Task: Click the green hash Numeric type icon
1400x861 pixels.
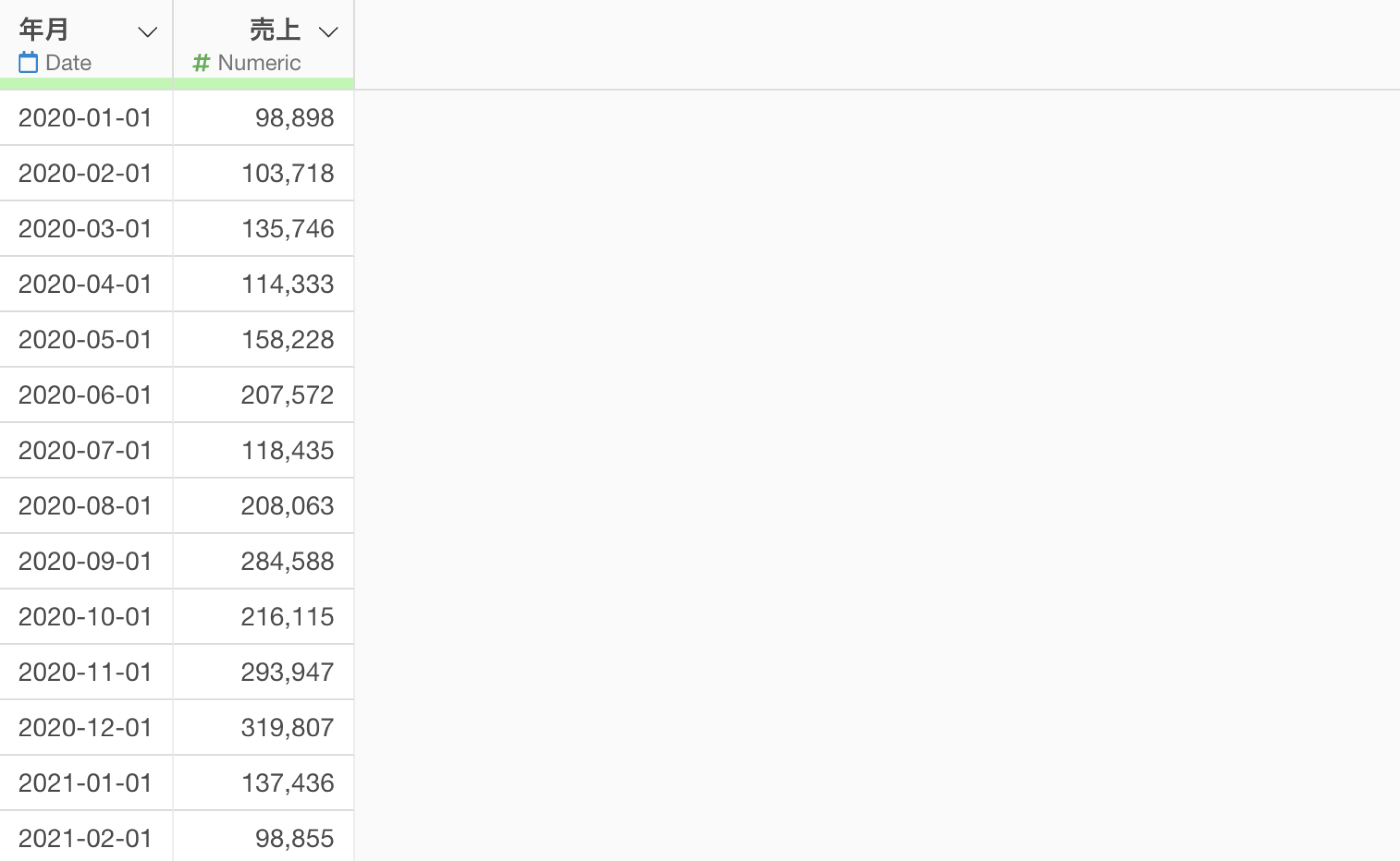Action: pos(201,62)
